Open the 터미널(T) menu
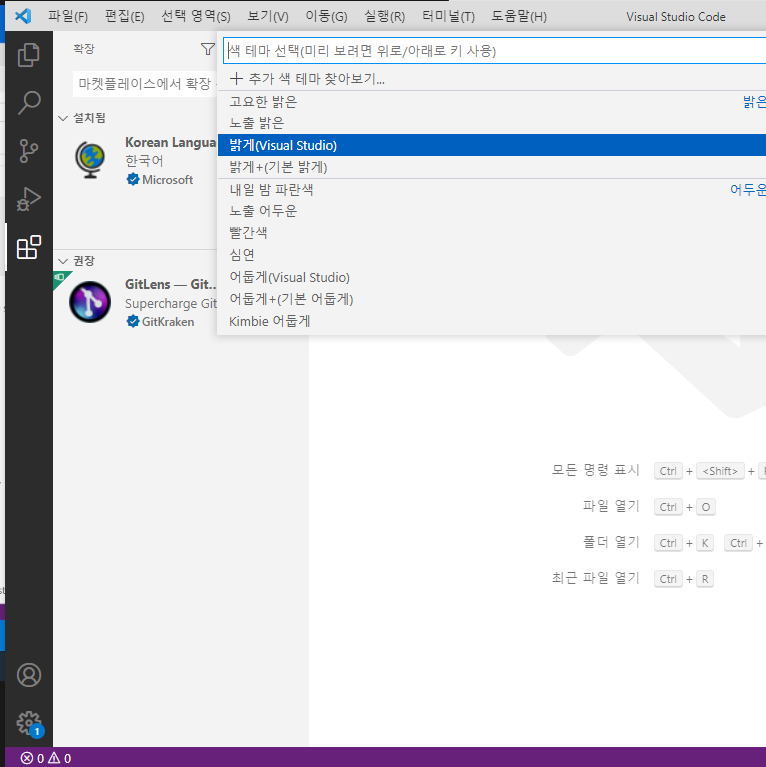Image resolution: width=766 pixels, height=767 pixels. [448, 17]
